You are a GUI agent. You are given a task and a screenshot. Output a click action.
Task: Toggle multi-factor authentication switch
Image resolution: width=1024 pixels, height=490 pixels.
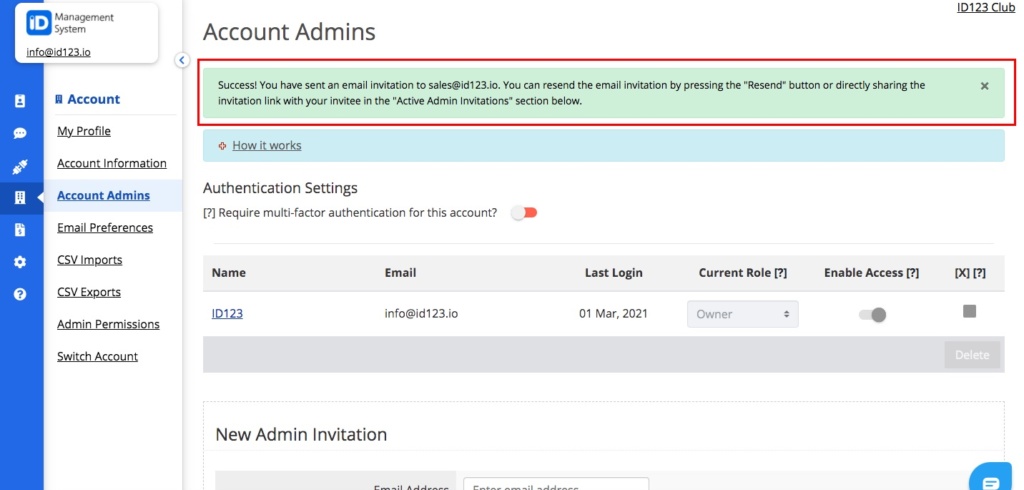(x=524, y=213)
